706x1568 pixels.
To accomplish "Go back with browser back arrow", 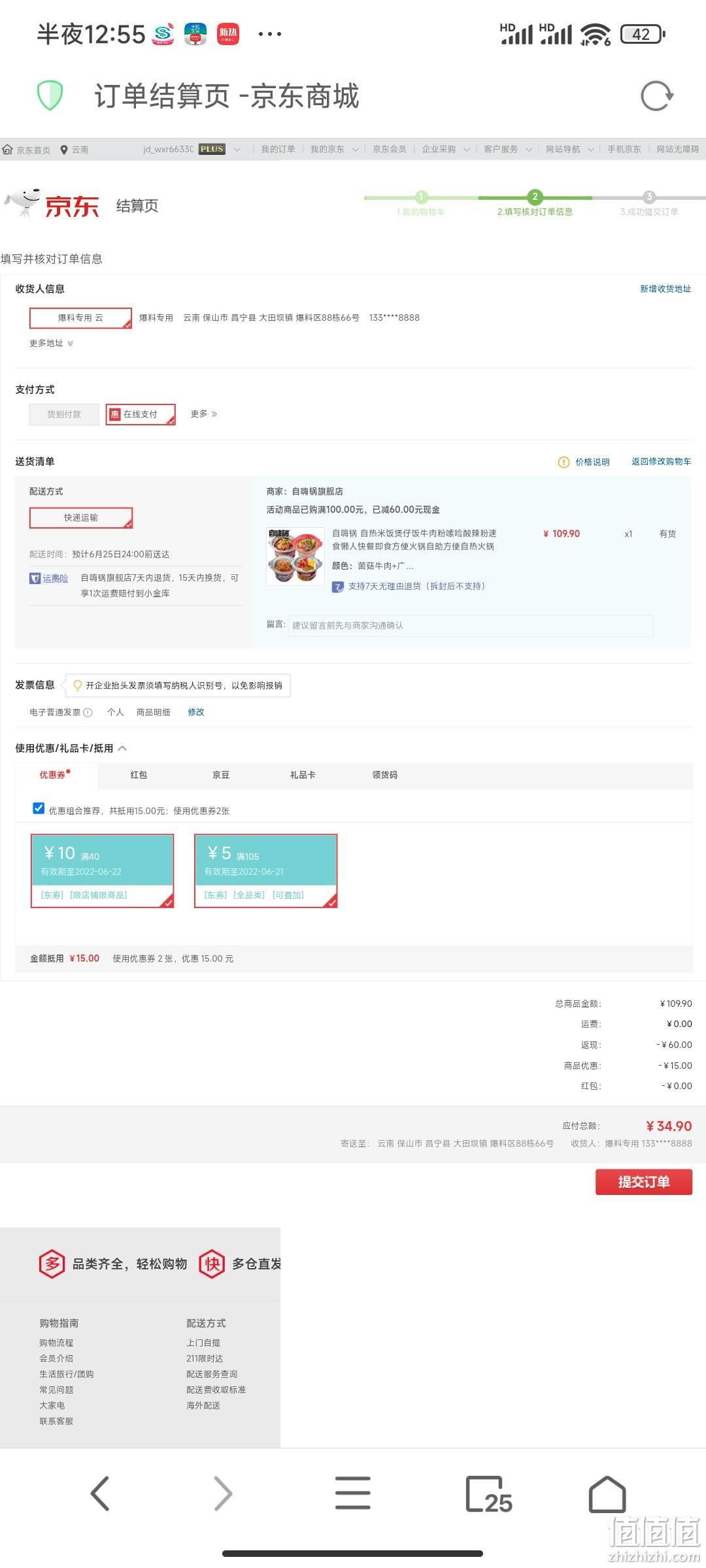I will pyautogui.click(x=99, y=1494).
